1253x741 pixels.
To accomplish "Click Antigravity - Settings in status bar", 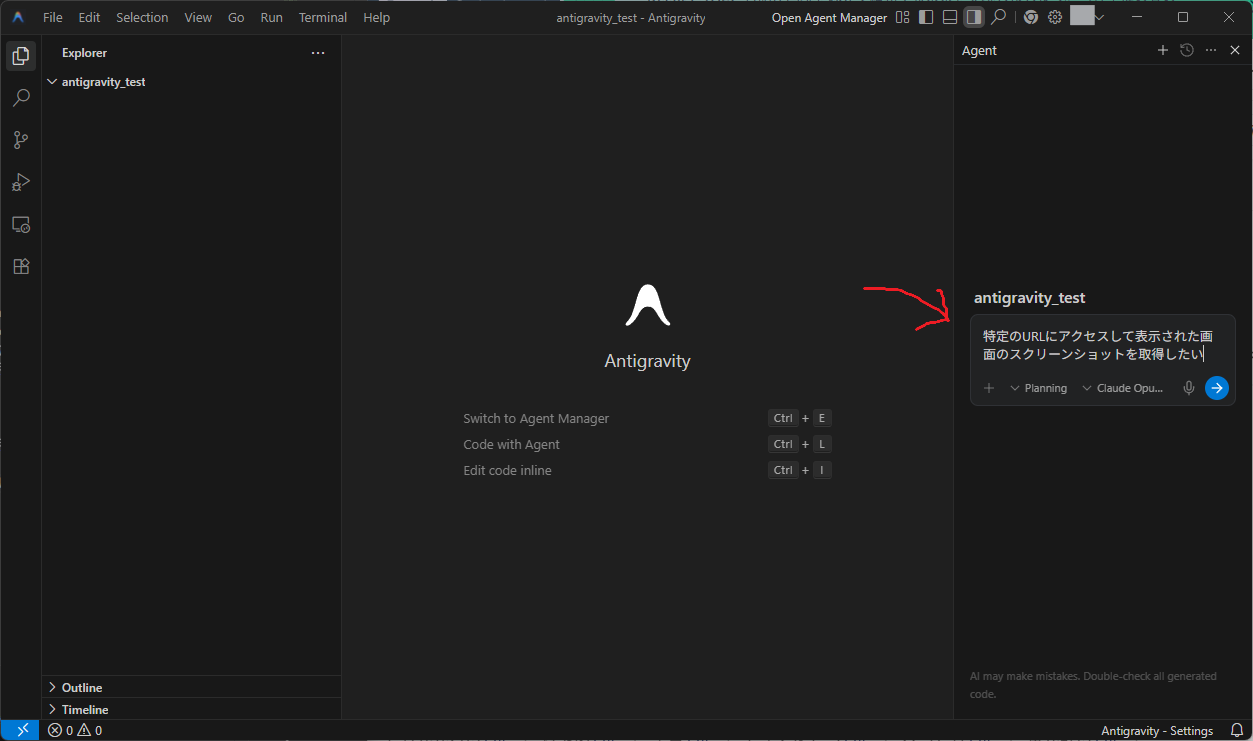I will point(1157,730).
